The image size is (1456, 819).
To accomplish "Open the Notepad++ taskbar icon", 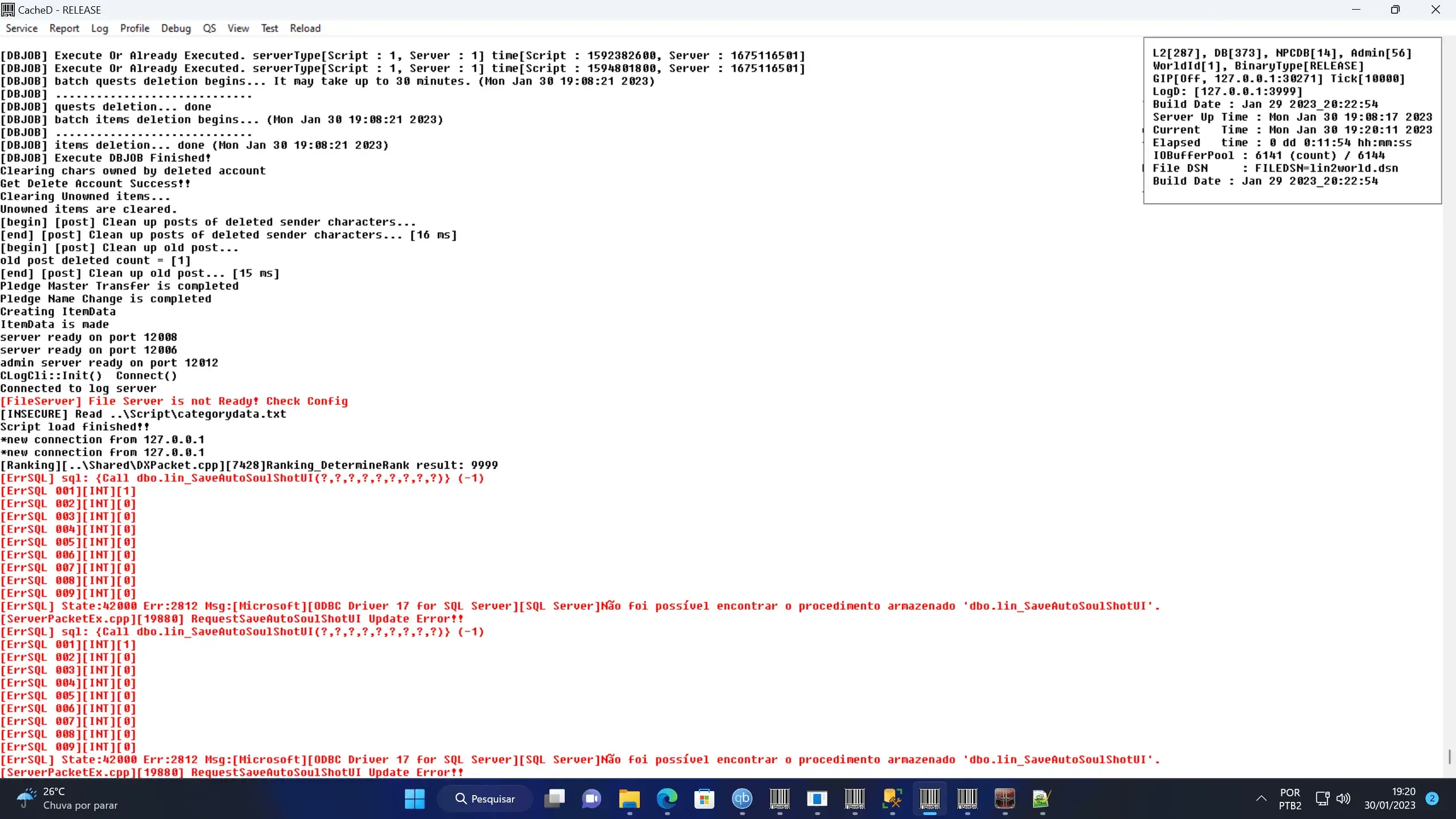I will pyautogui.click(x=1042, y=799).
